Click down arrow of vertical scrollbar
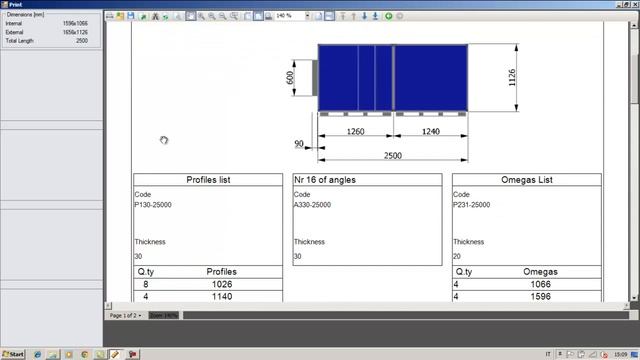Screen dimensions: 640x360 coord(634,298)
